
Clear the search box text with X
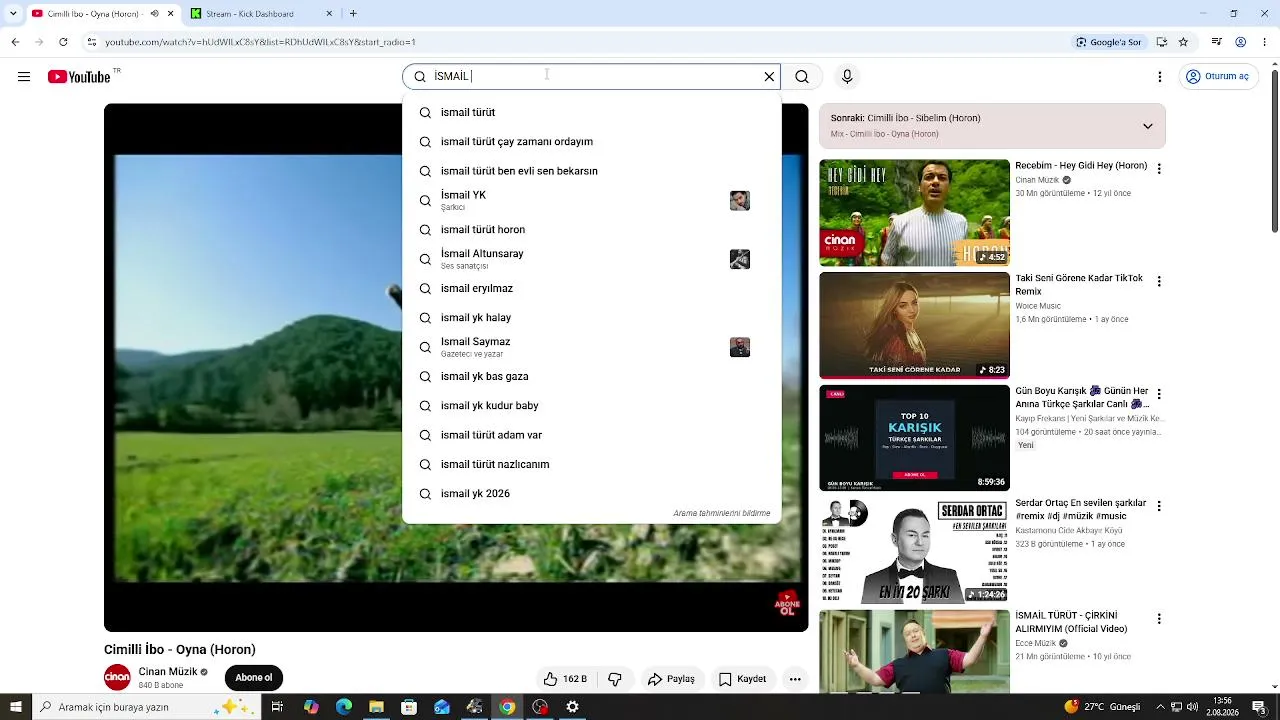(769, 77)
